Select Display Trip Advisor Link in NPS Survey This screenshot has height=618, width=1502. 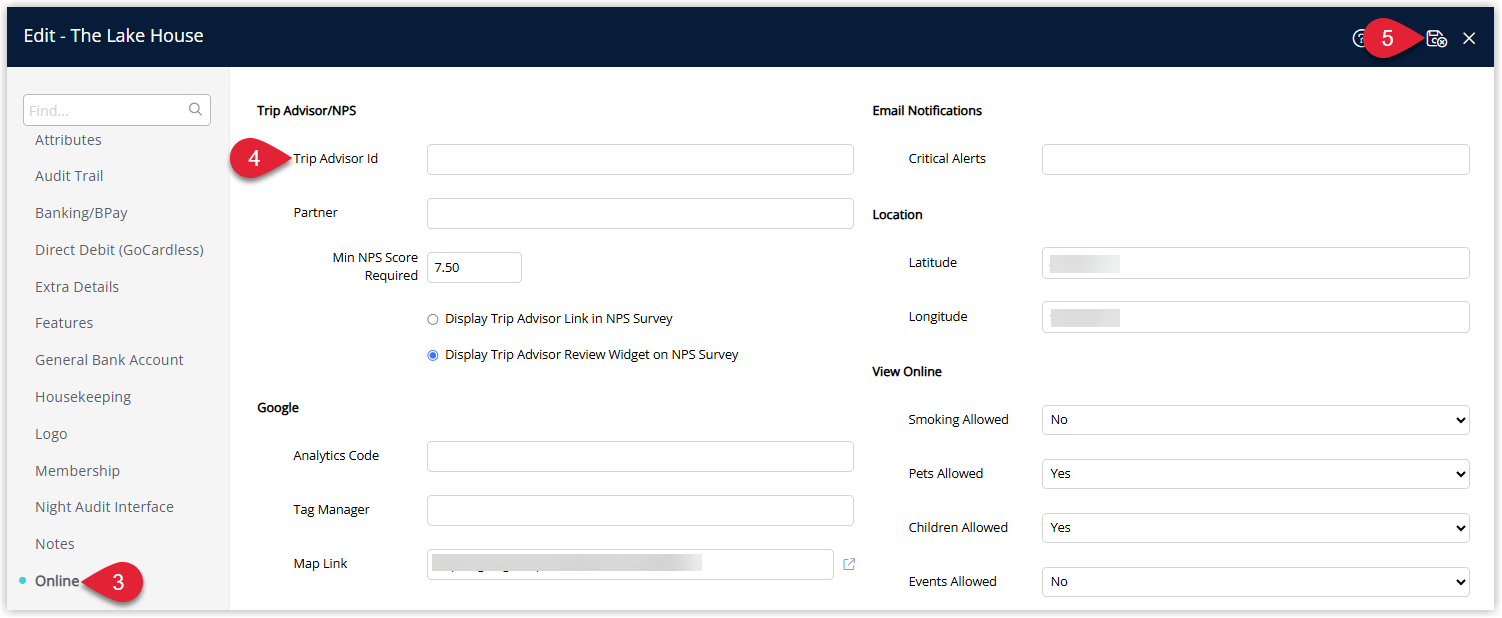[x=433, y=319]
